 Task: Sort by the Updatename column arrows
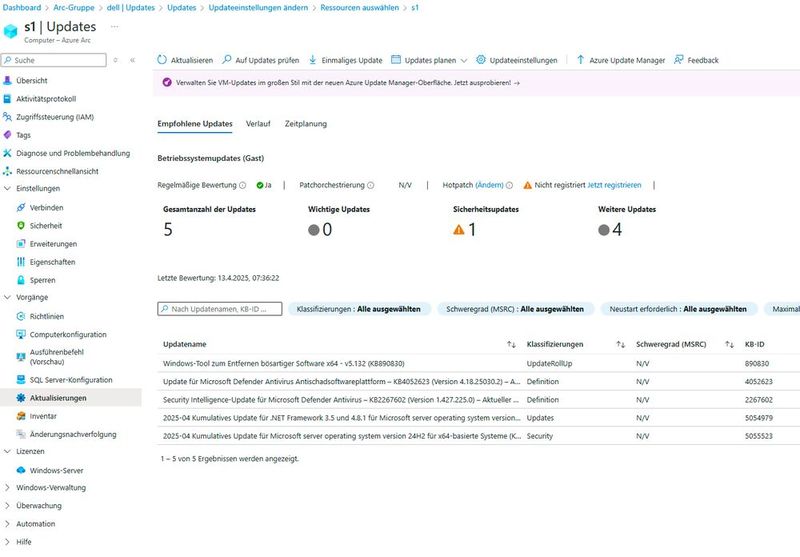[511, 345]
